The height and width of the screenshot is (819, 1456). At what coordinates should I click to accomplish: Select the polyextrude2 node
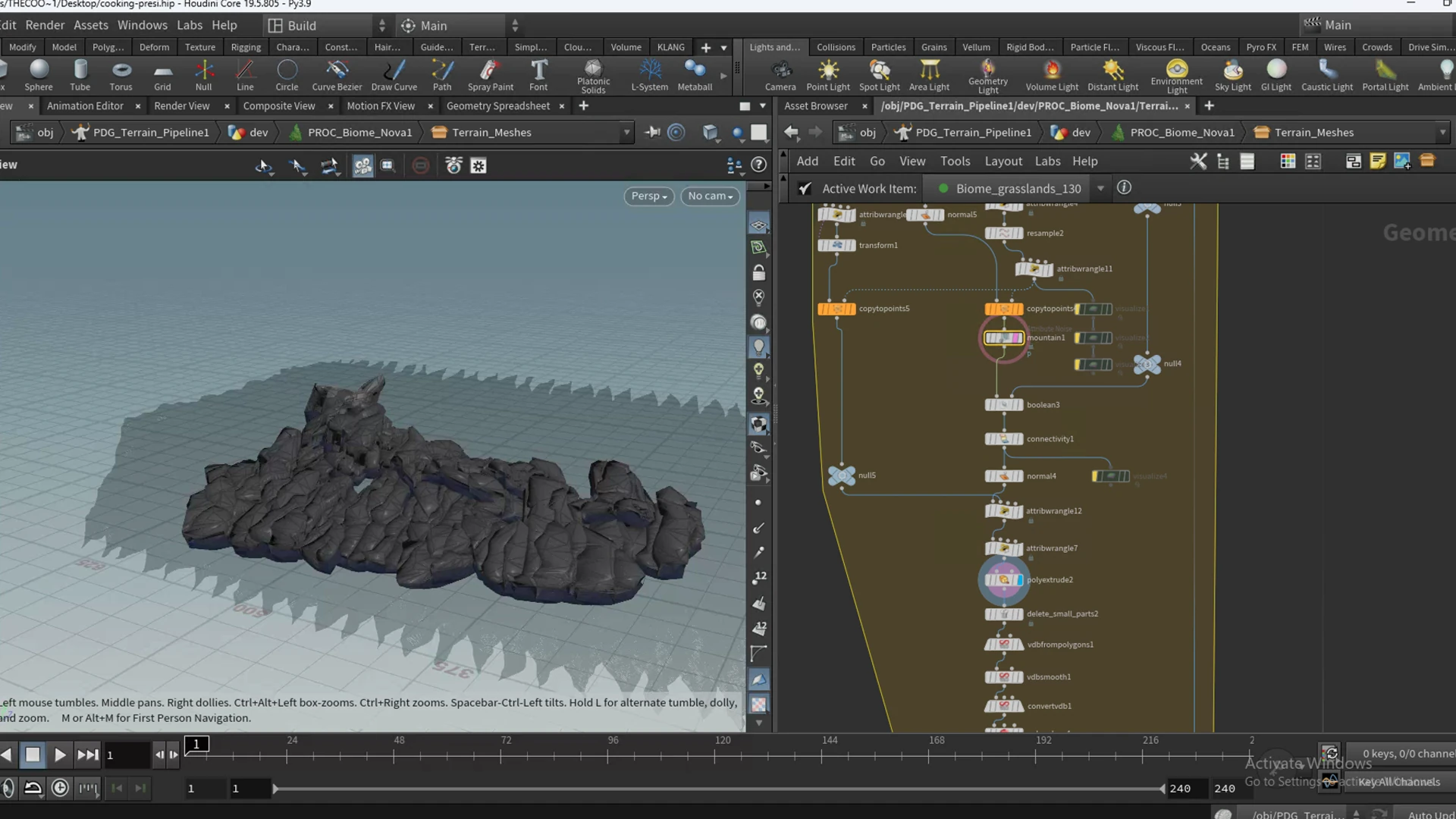click(x=1004, y=580)
